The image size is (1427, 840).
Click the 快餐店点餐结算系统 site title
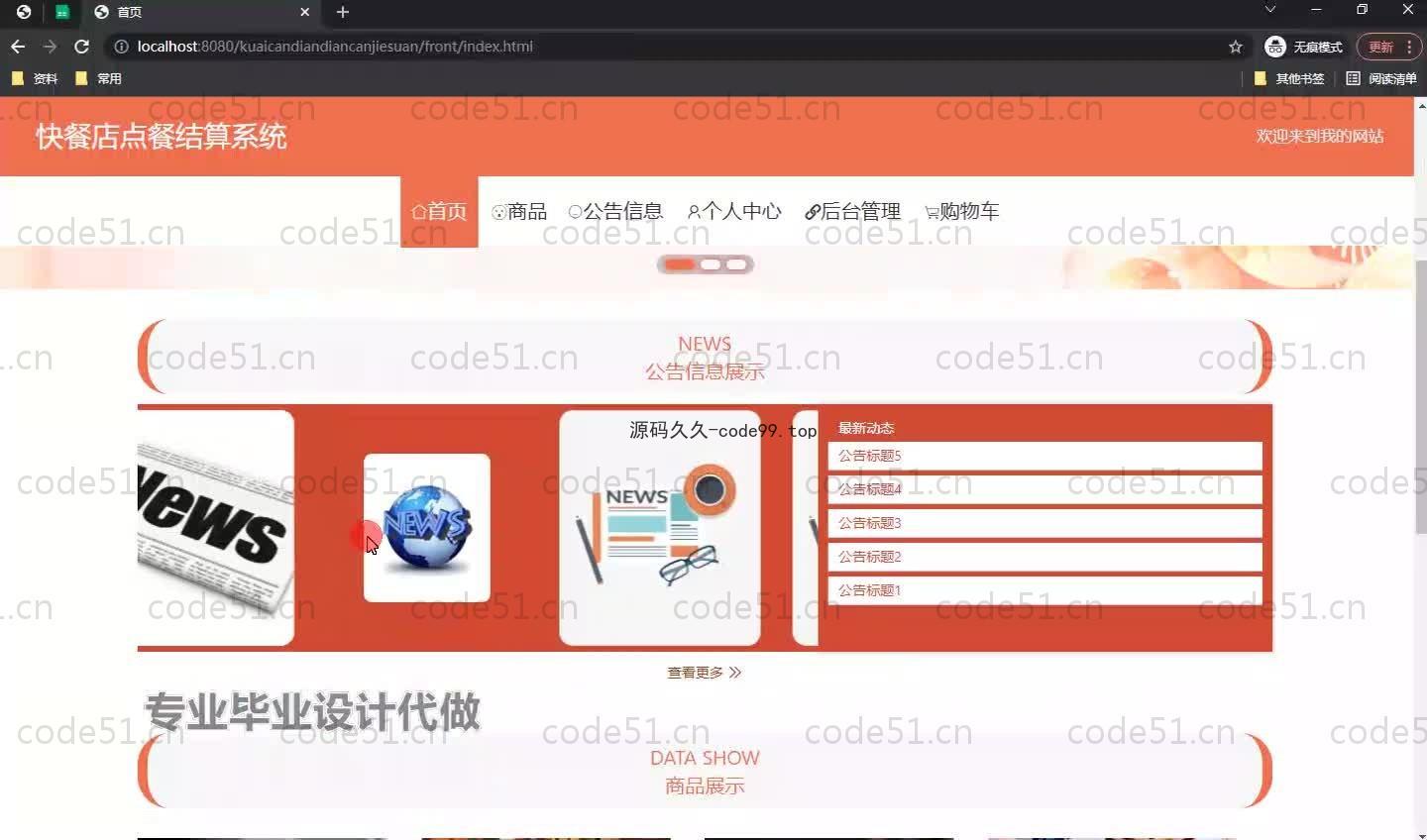point(162,137)
